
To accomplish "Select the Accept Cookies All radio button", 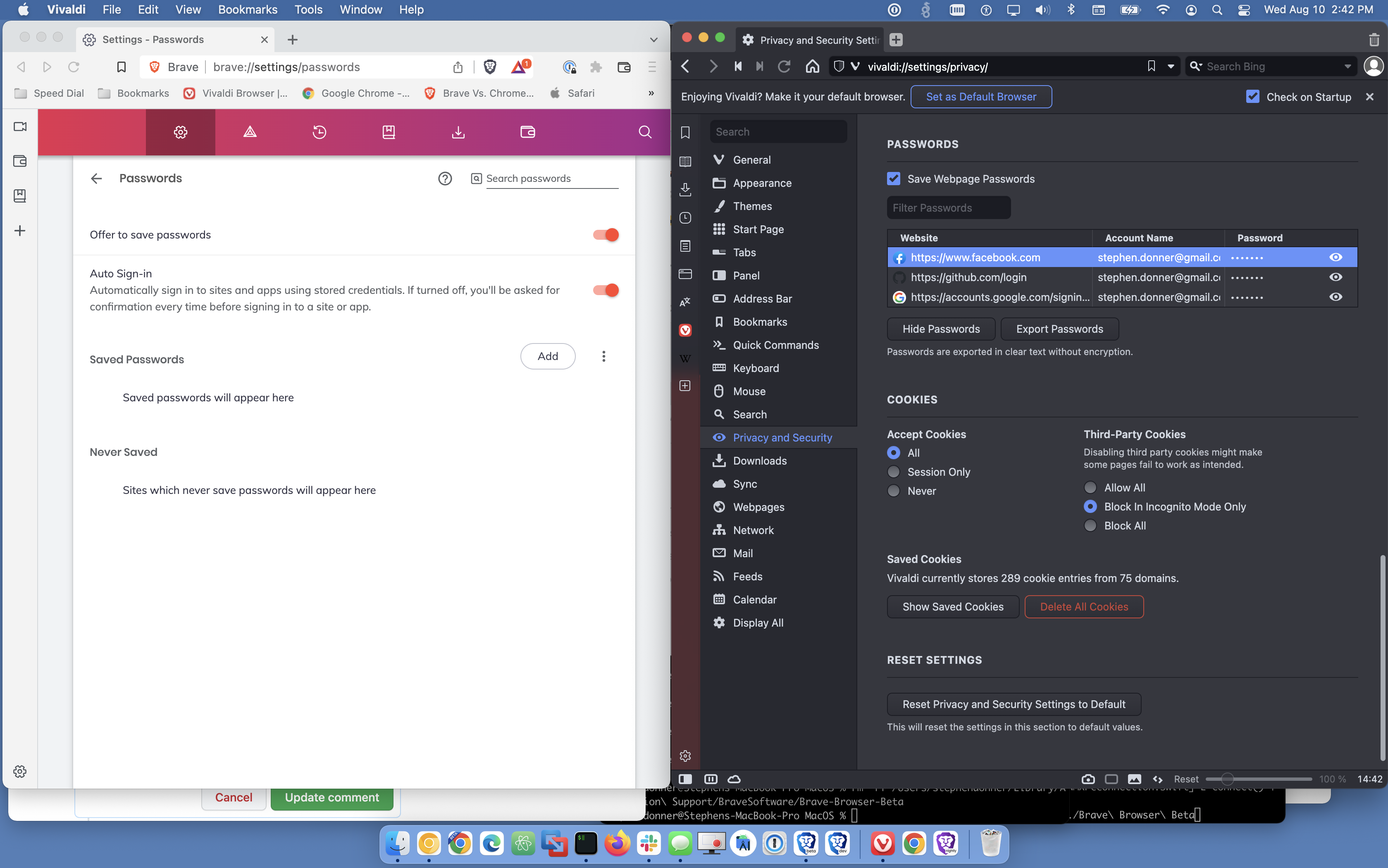I will coord(893,453).
